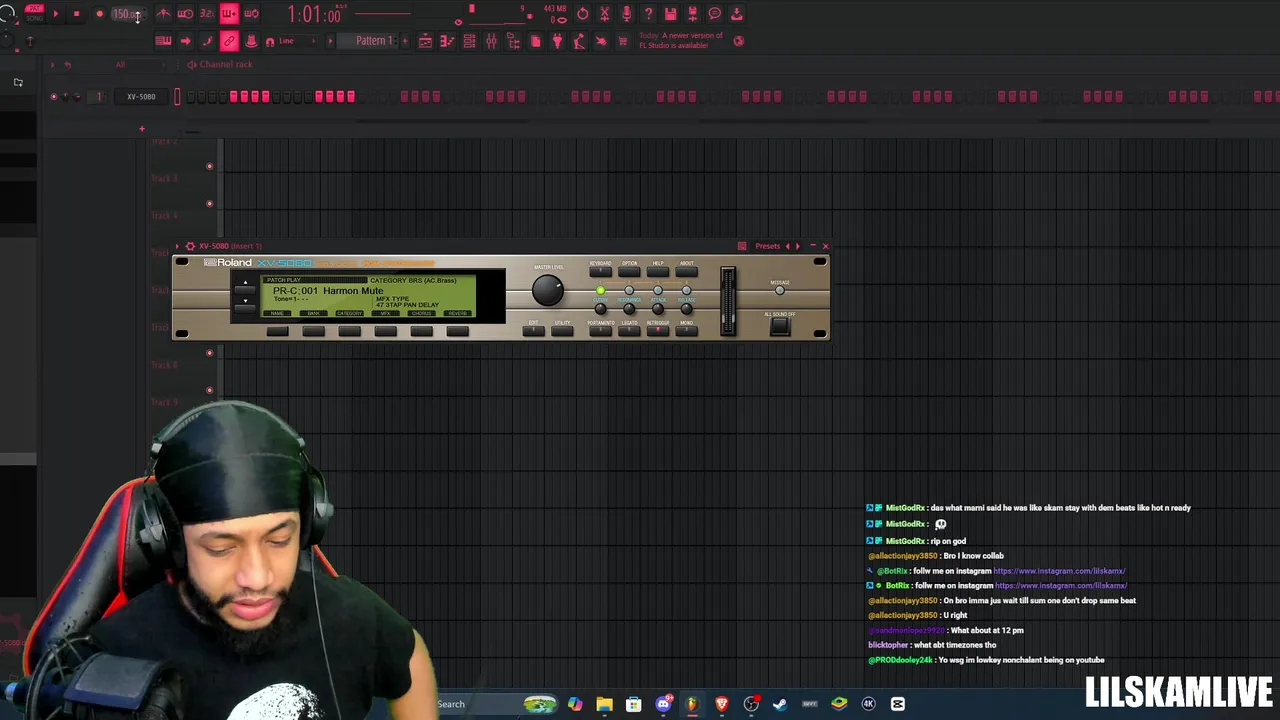Select the XV-5080 channel button
The image size is (1280, 720).
point(141,96)
